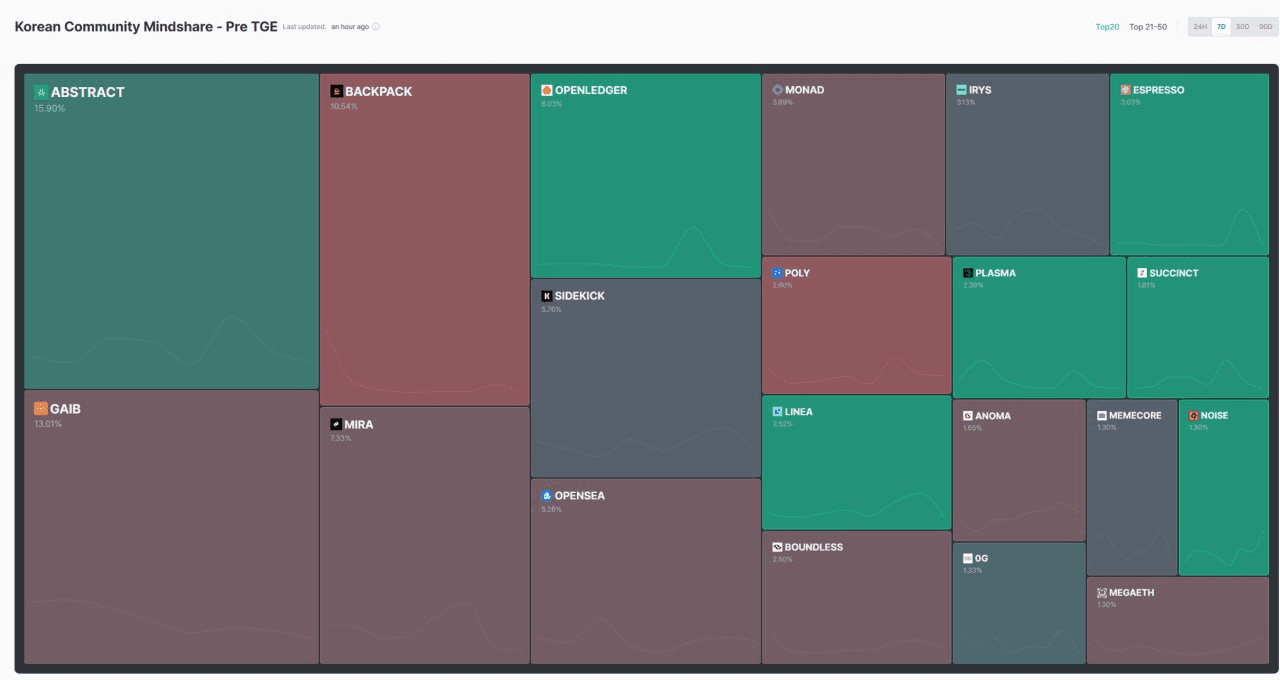The image size is (1280, 680).
Task: Click the Backpack logo icon
Action: click(337, 91)
